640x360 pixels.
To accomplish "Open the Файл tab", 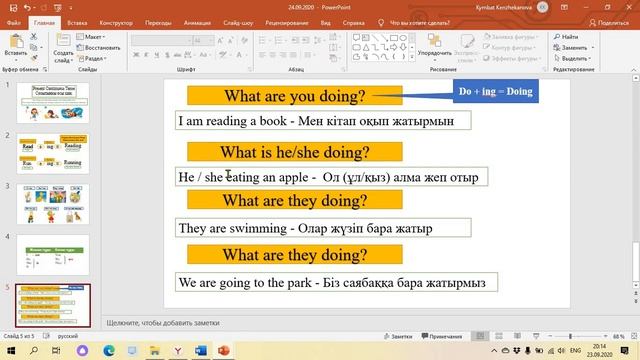I will (x=14, y=23).
